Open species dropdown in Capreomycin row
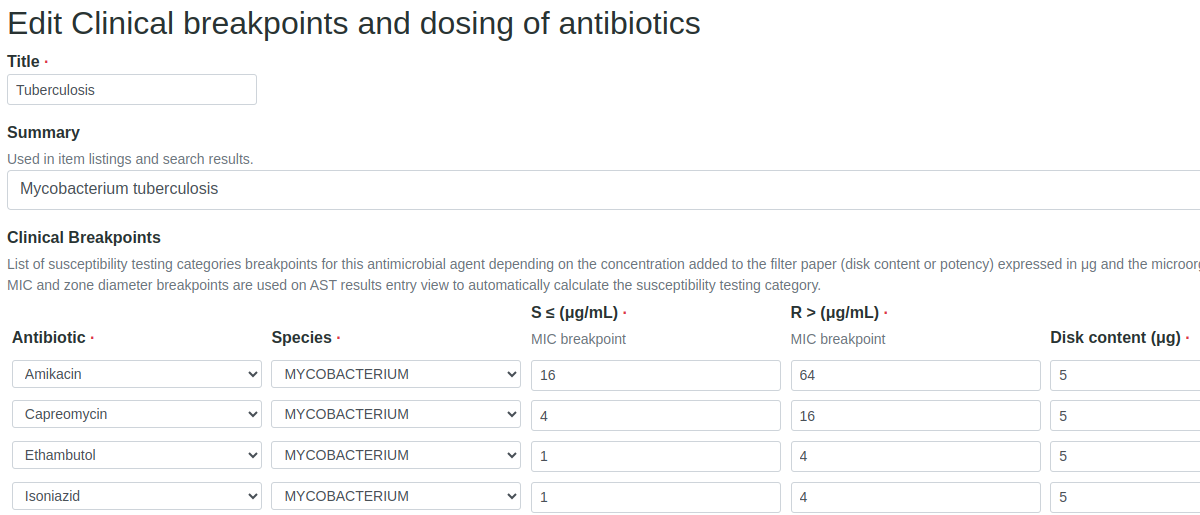Image resolution: width=1200 pixels, height=515 pixels. pos(396,415)
